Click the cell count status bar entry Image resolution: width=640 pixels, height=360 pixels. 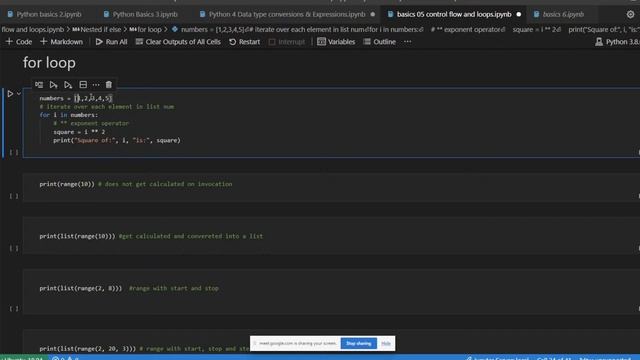554,358
